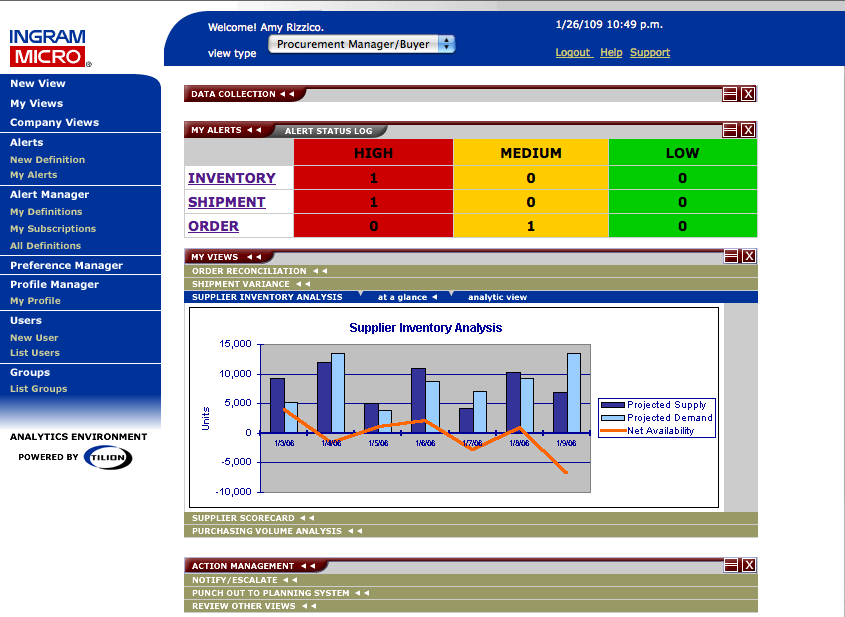Select Groups sidebar heading
This screenshot has height=617, width=845.
30,372
